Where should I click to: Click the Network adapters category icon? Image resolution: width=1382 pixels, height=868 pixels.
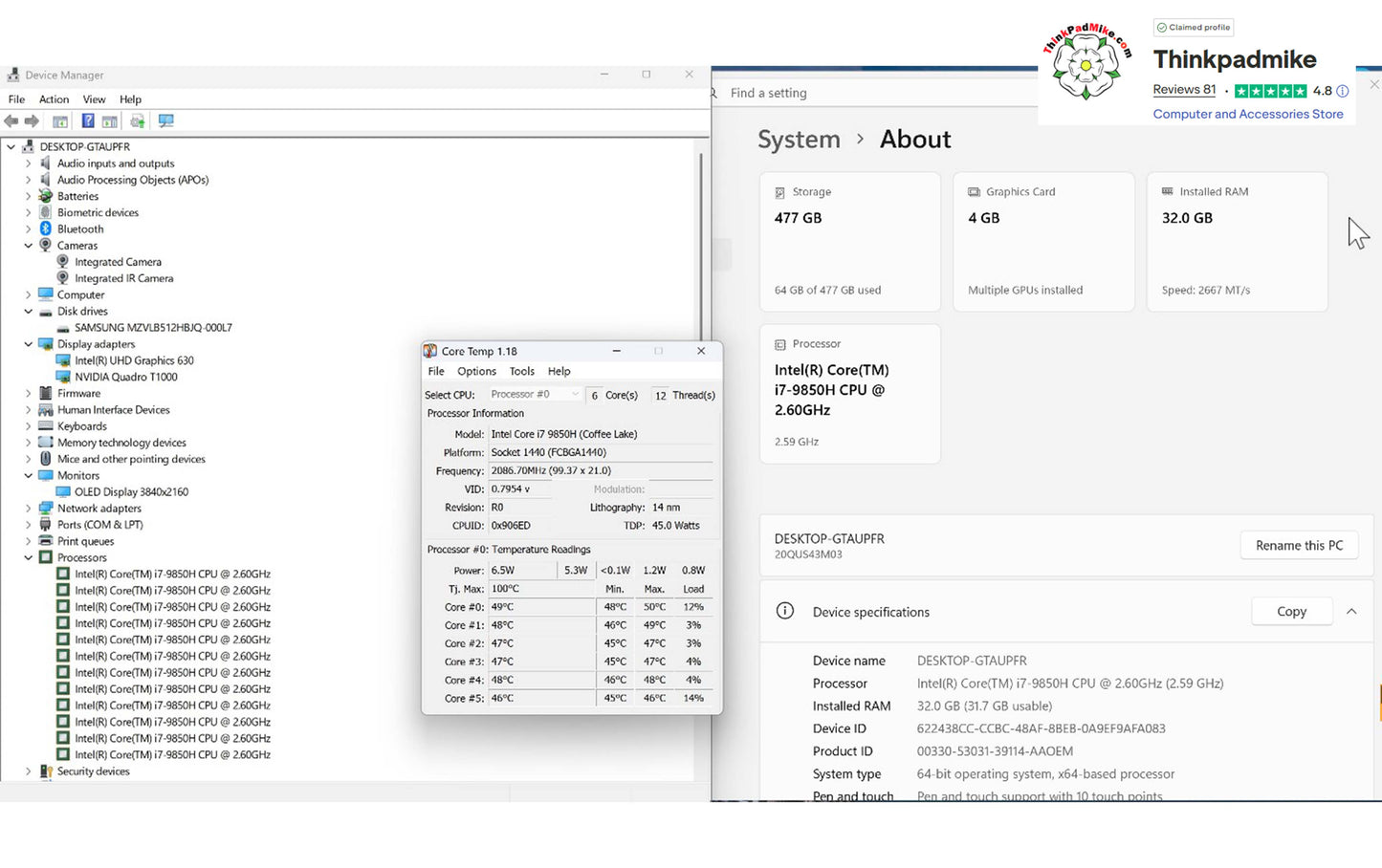pos(45,509)
